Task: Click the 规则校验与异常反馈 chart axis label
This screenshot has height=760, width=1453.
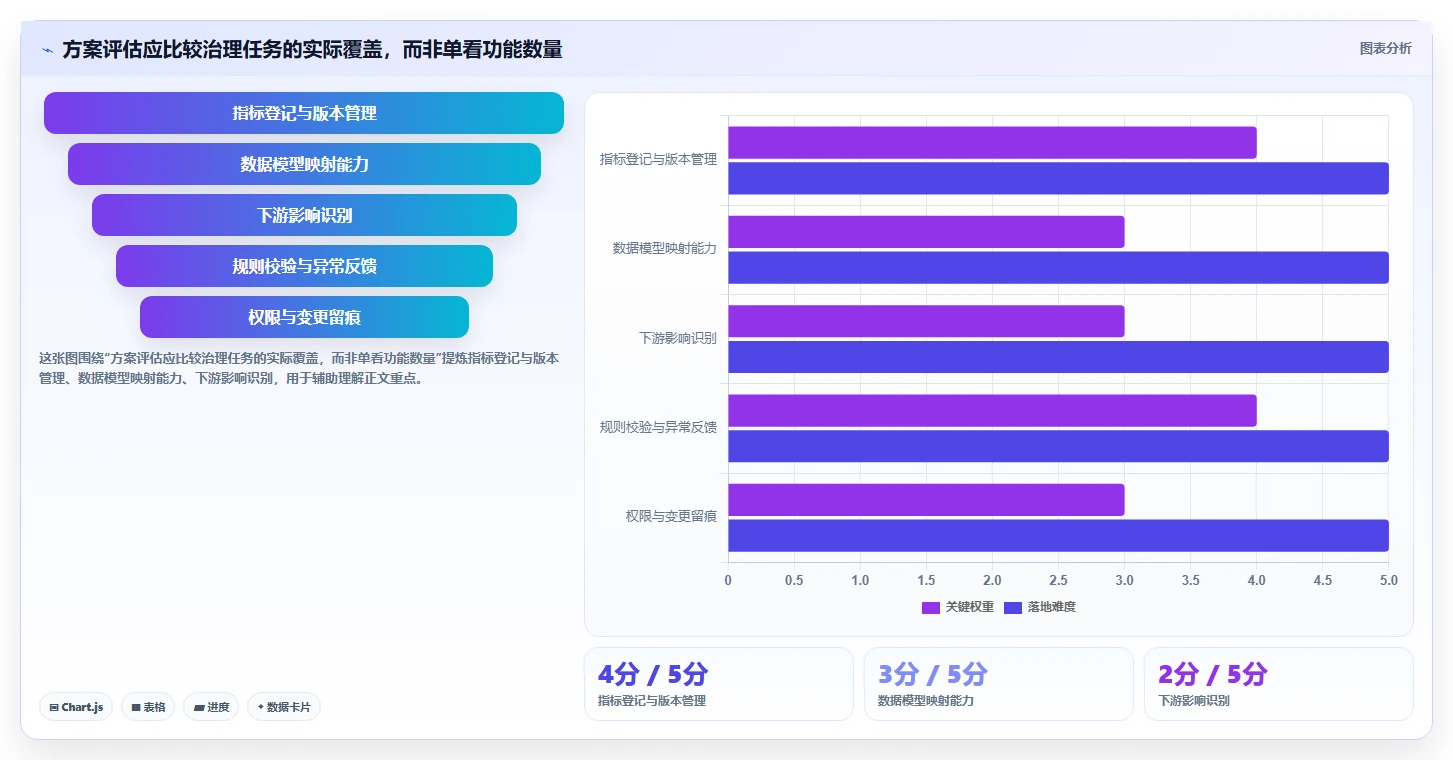Action: pyautogui.click(x=658, y=427)
